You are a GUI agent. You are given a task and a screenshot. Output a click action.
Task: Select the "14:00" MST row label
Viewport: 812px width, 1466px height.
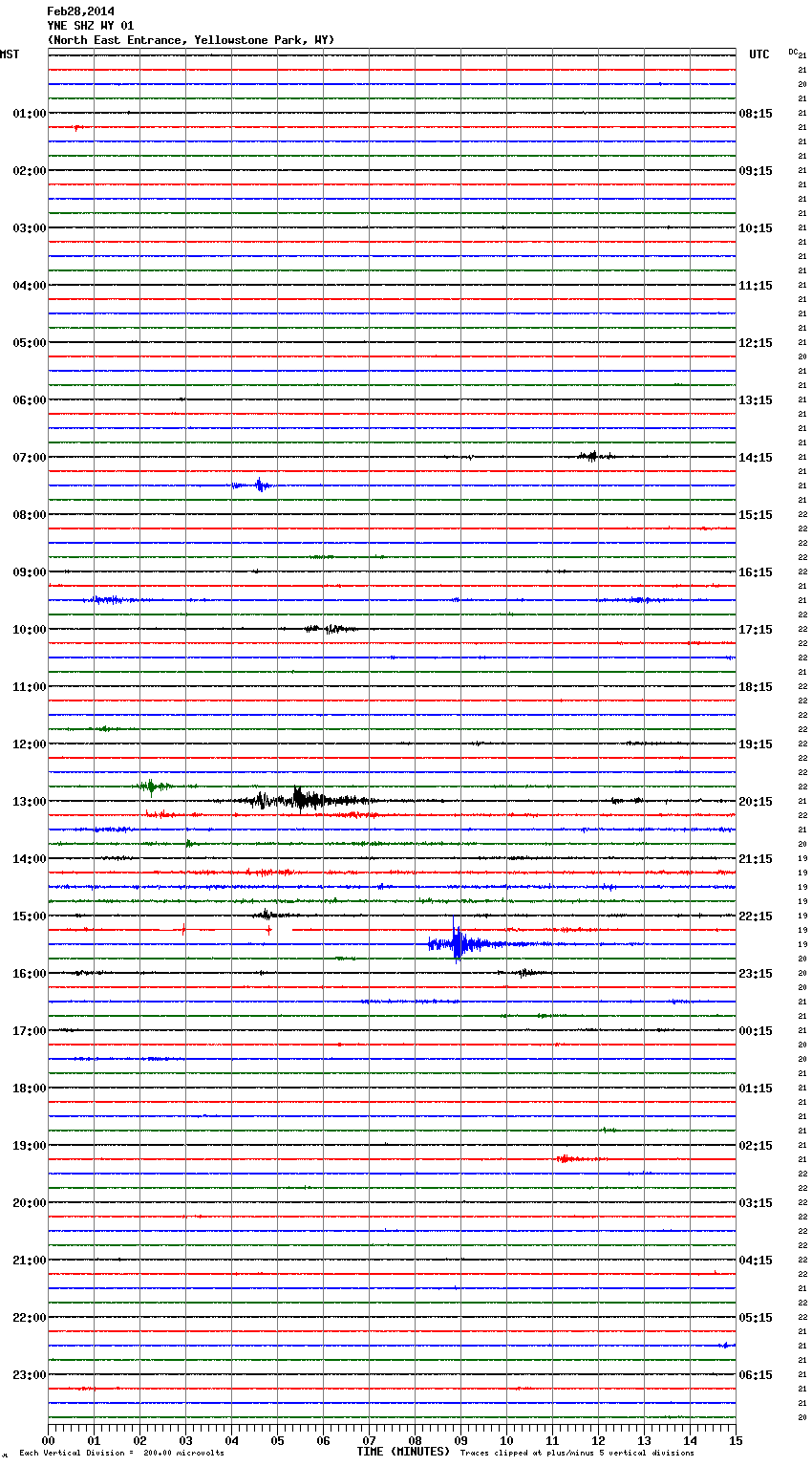pos(30,859)
